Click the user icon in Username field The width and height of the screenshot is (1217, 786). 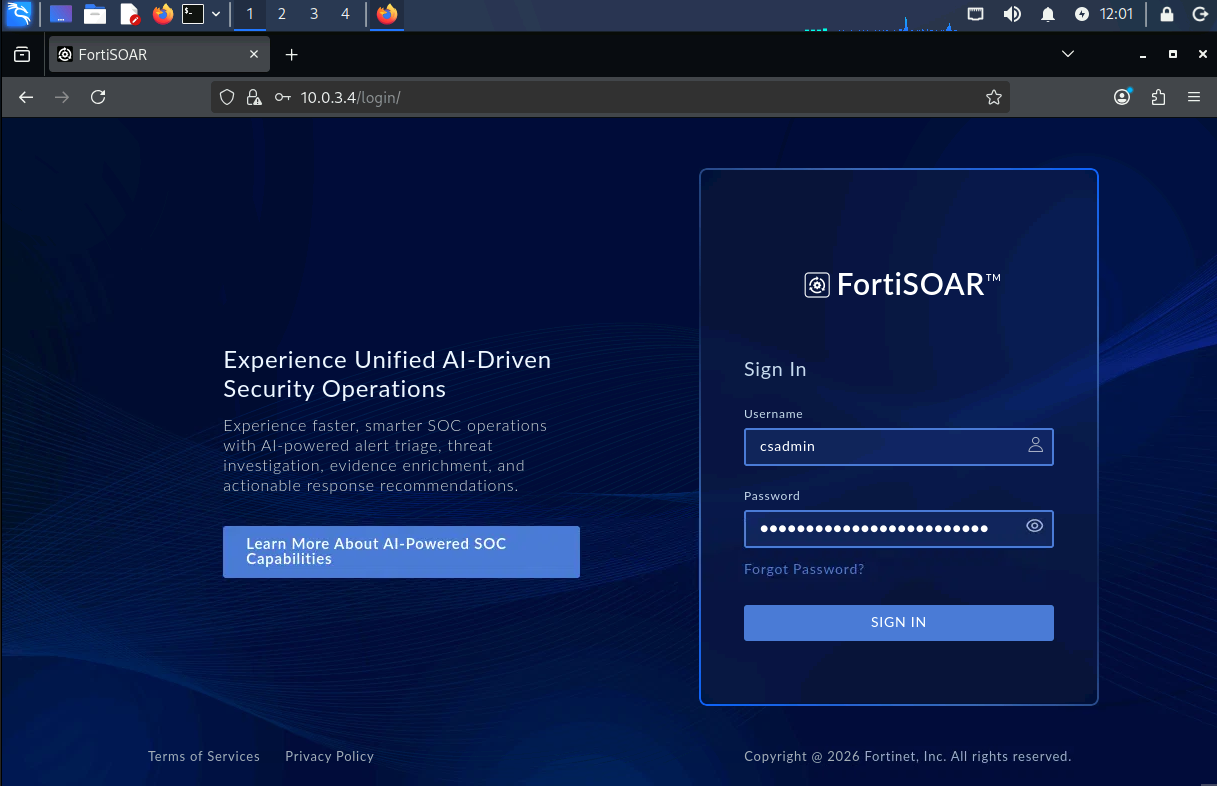[x=1035, y=445]
